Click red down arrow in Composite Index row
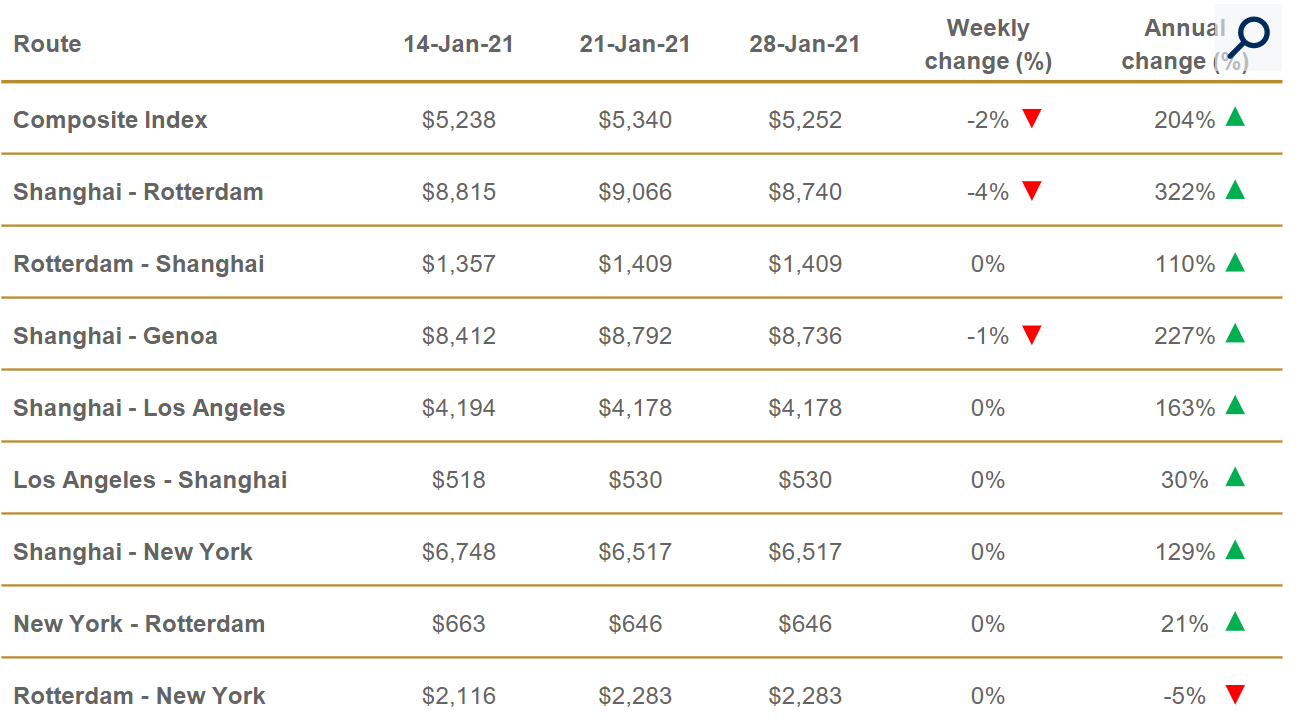Image resolution: width=1298 pixels, height=725 pixels. pyautogui.click(x=1032, y=119)
